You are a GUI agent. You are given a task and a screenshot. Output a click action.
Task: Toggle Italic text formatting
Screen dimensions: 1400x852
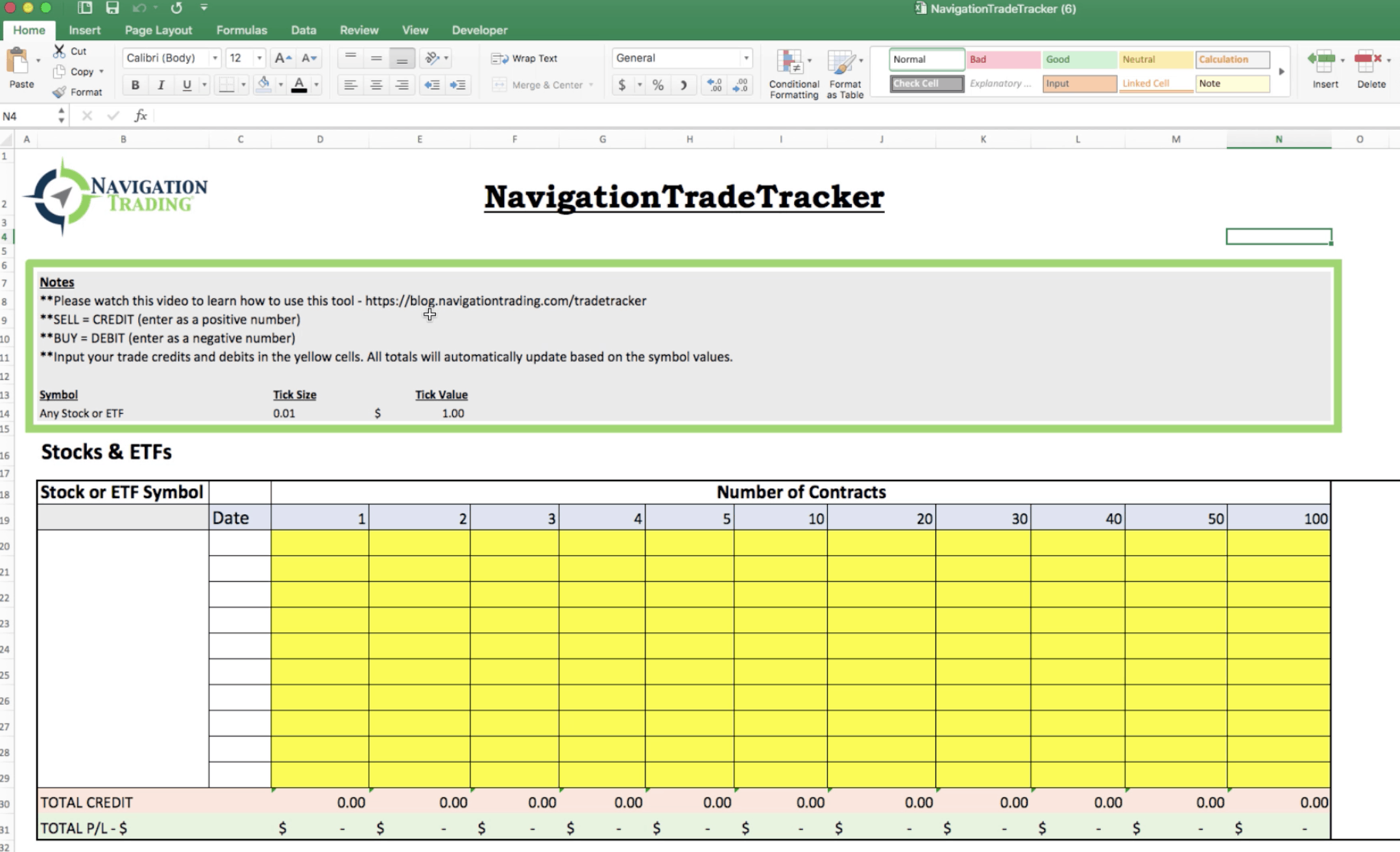(161, 84)
